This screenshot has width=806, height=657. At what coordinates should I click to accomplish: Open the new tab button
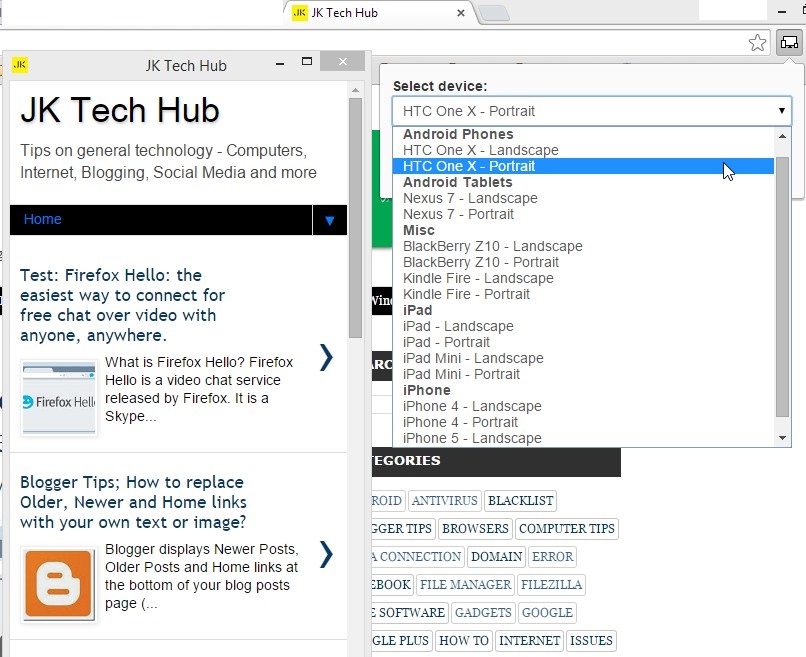point(494,13)
